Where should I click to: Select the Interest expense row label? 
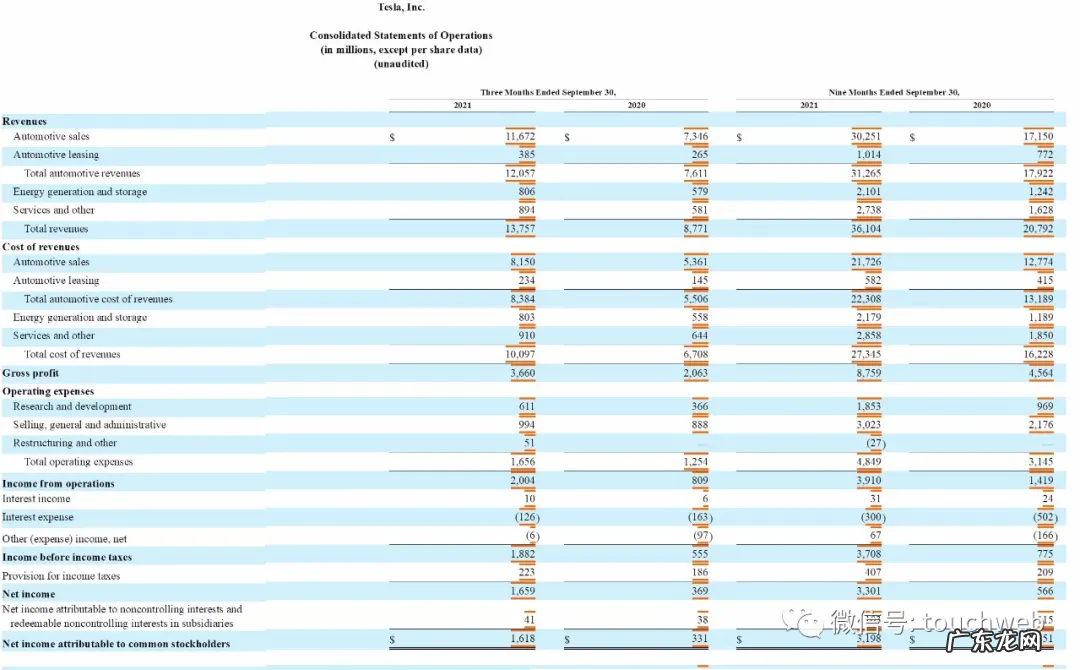point(38,517)
